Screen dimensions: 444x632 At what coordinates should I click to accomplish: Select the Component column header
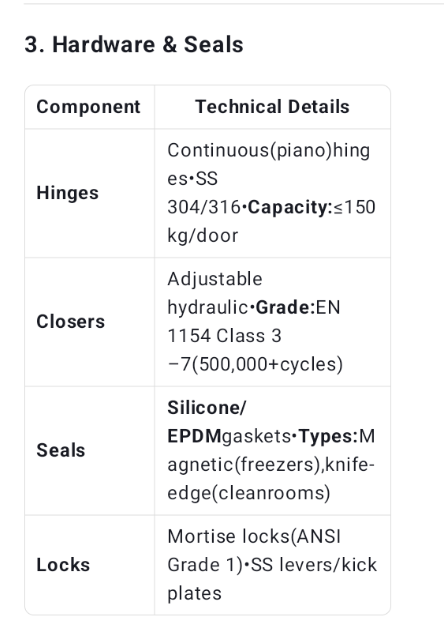pos(88,107)
